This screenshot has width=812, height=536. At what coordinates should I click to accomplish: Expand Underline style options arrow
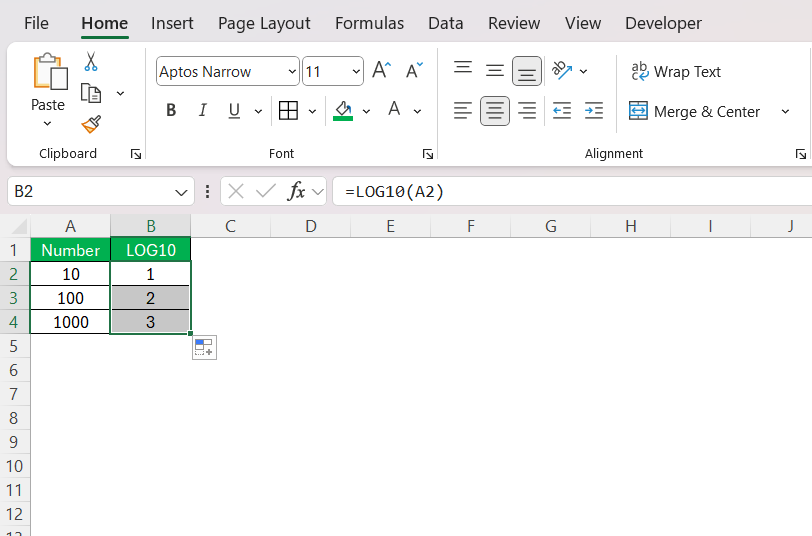click(258, 111)
